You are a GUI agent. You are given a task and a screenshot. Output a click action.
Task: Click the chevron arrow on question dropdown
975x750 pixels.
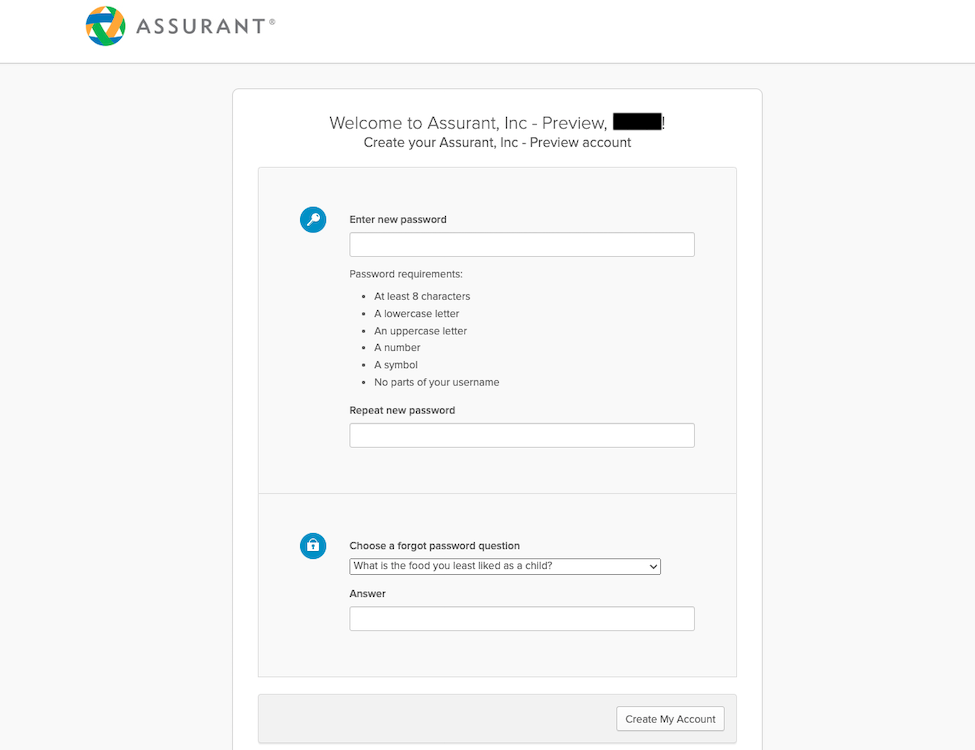point(653,567)
